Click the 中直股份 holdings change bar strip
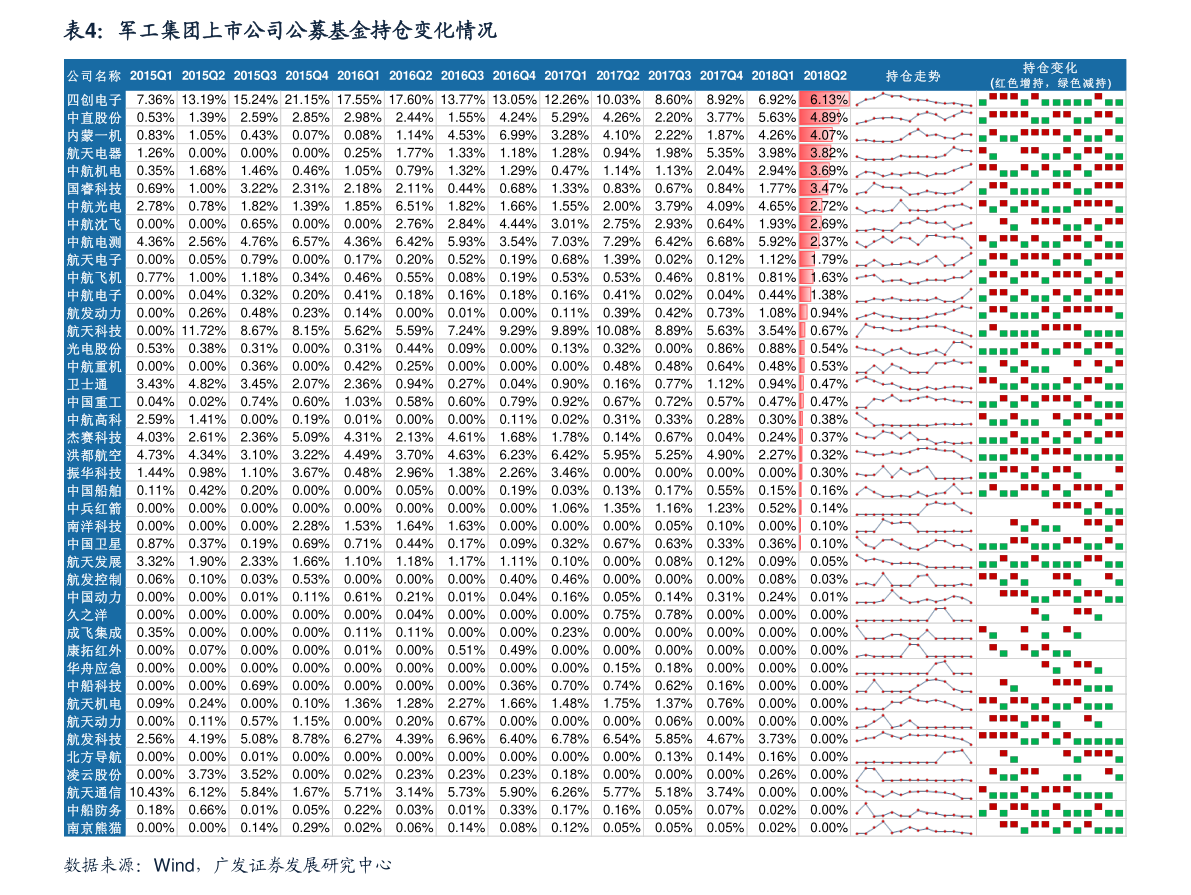Image resolution: width=1191 pixels, height=895 pixels. point(1050,117)
